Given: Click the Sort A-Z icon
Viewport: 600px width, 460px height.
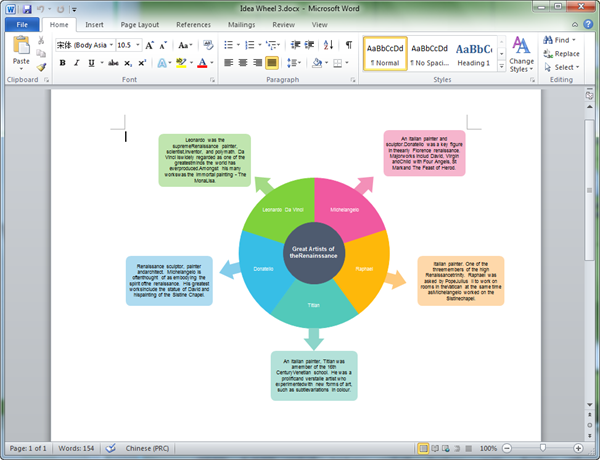Looking at the screenshot, I should pos(328,45).
